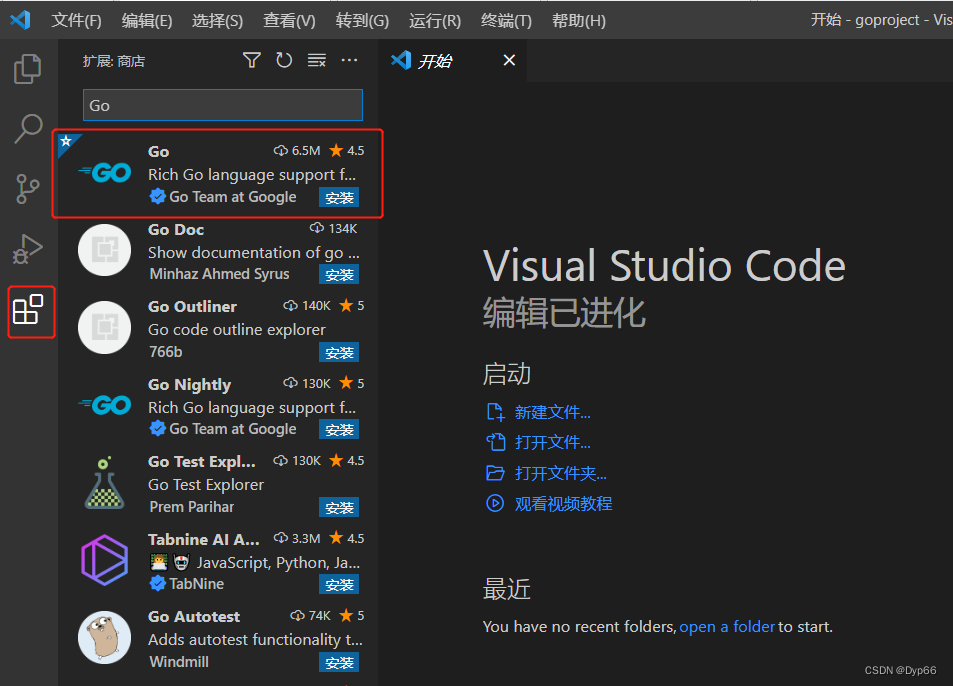The height and width of the screenshot is (686, 953).
Task: Click the Go Nightly extension logo
Action: coord(105,405)
